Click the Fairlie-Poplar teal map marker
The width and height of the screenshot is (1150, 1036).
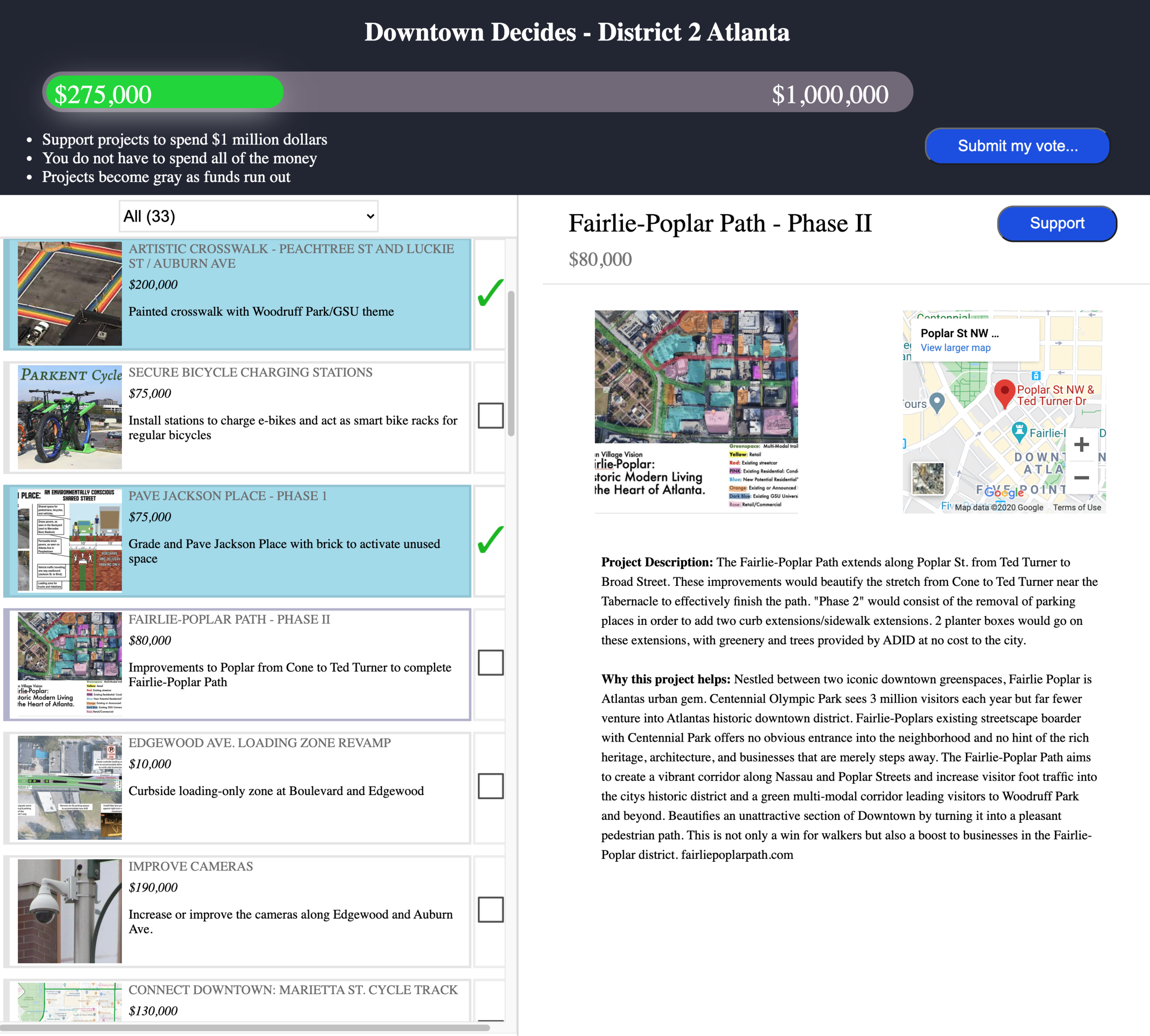click(x=1019, y=432)
